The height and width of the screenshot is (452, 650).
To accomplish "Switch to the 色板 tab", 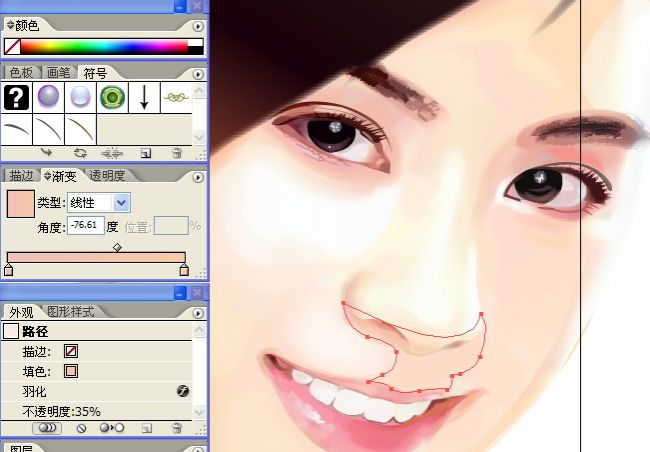I will point(21,73).
